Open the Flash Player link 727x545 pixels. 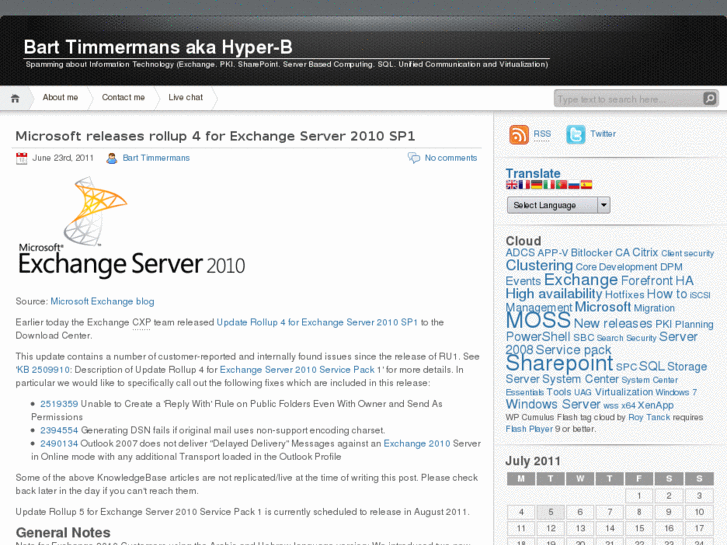point(529,429)
